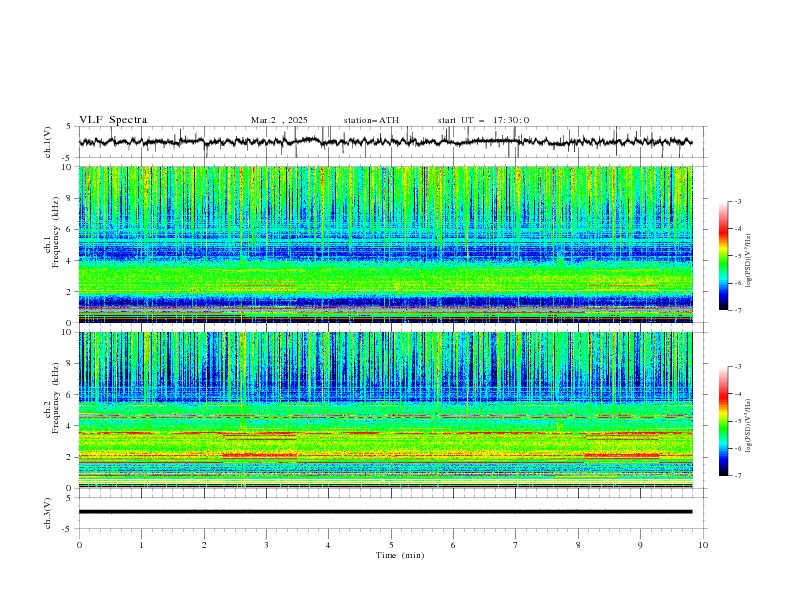Image resolution: width=792 pixels, height=612 pixels.
Task: Click the ch.2 'Frequency (kHz)' axis label
Action: point(56,398)
